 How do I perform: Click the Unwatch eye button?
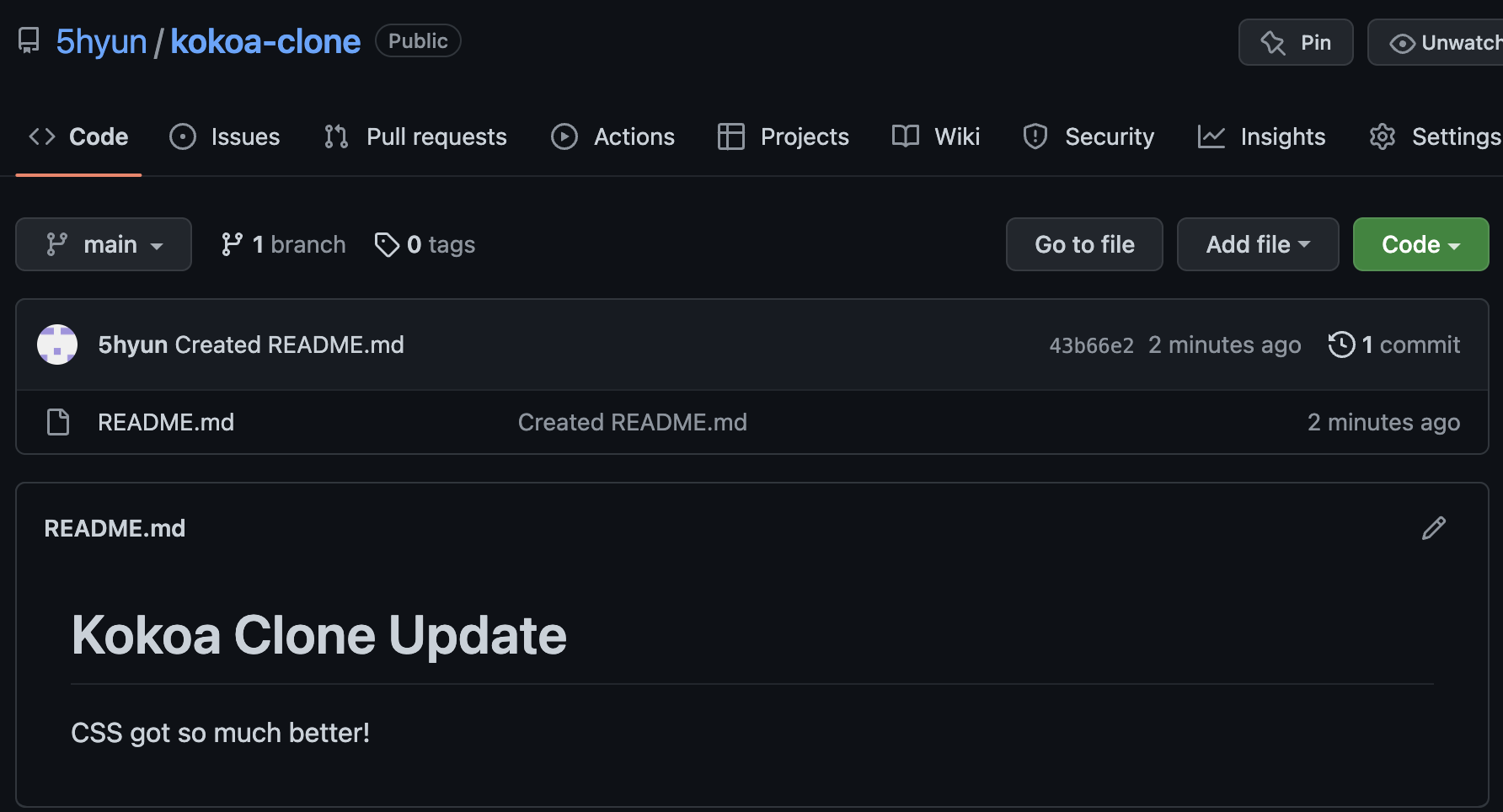(x=1436, y=42)
